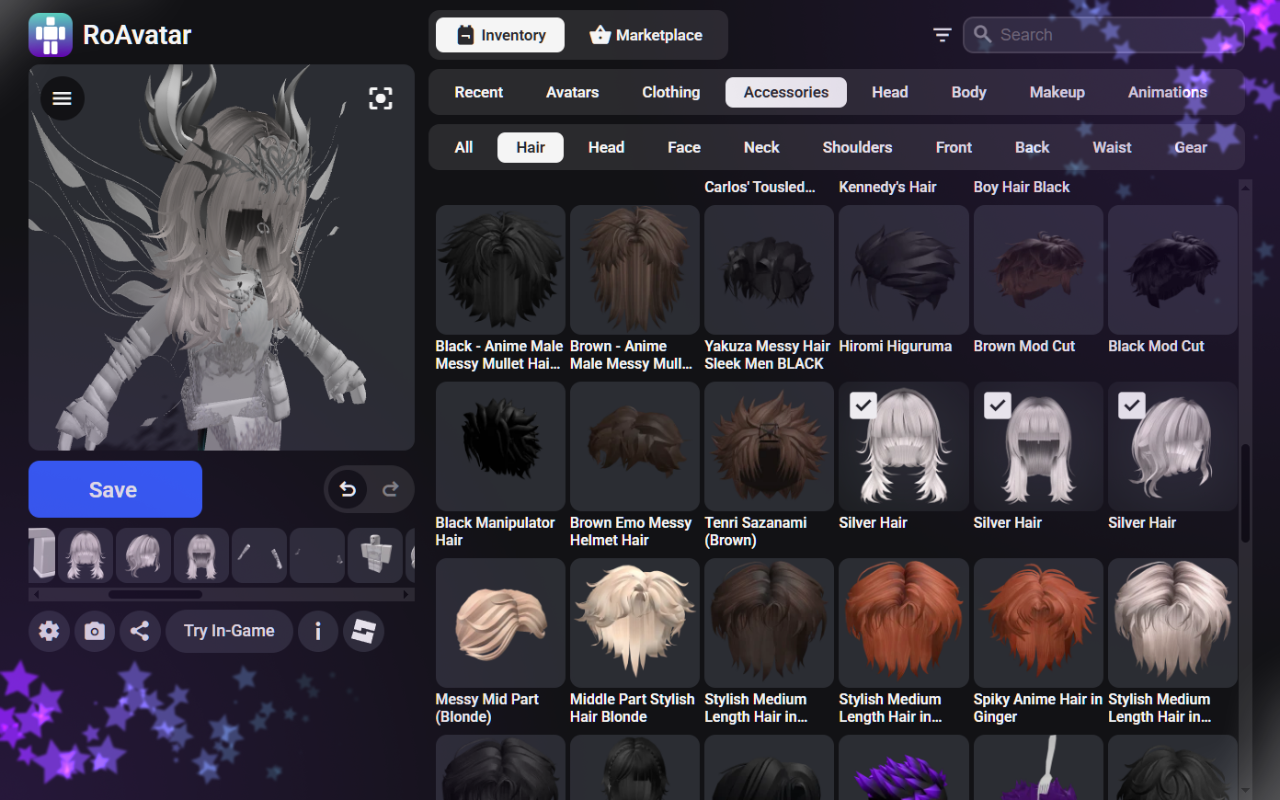Click Boy Hair Black label
The width and height of the screenshot is (1280, 800).
click(x=1021, y=187)
